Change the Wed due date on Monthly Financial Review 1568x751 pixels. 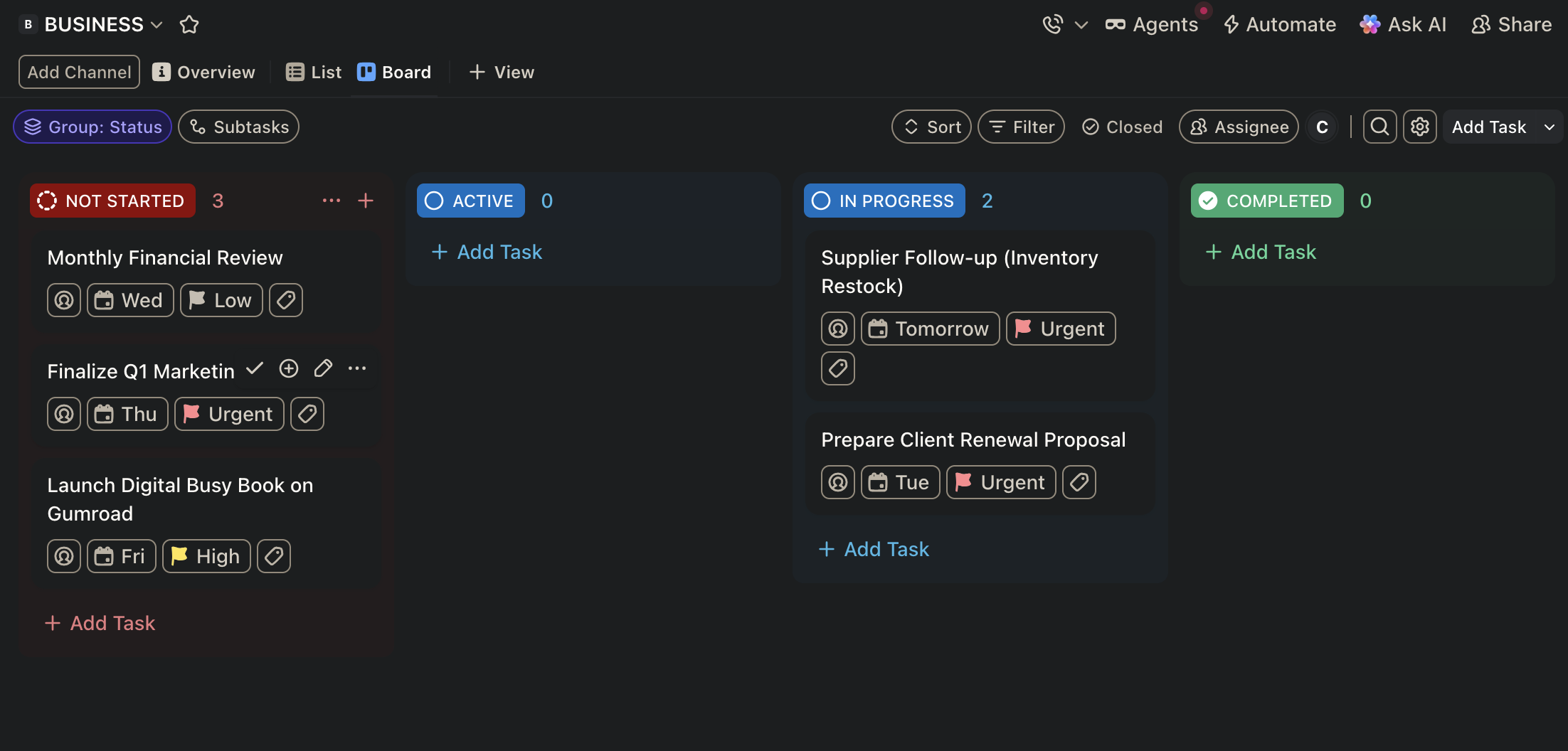click(130, 300)
